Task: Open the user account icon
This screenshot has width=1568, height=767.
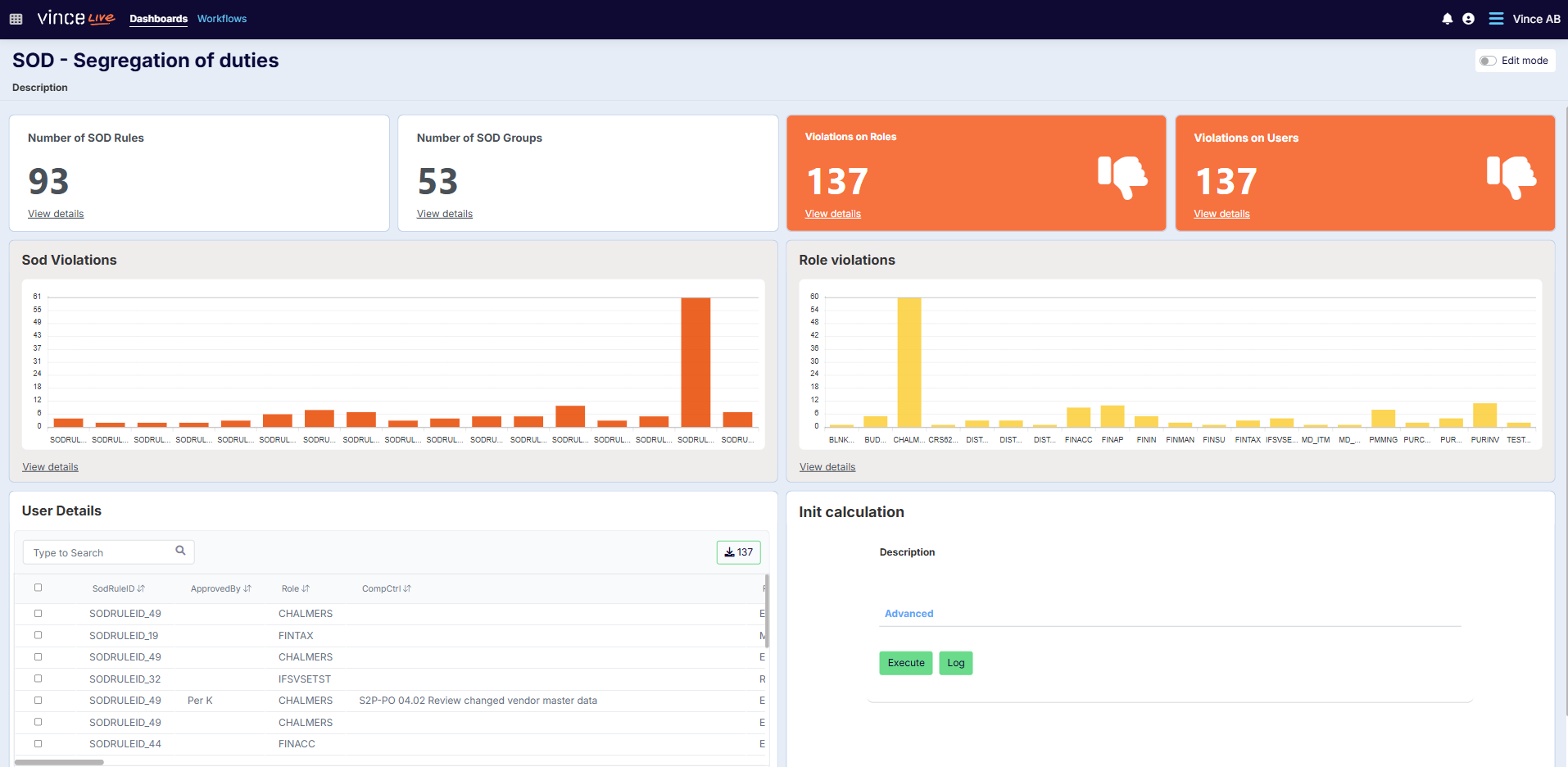Action: [x=1468, y=19]
